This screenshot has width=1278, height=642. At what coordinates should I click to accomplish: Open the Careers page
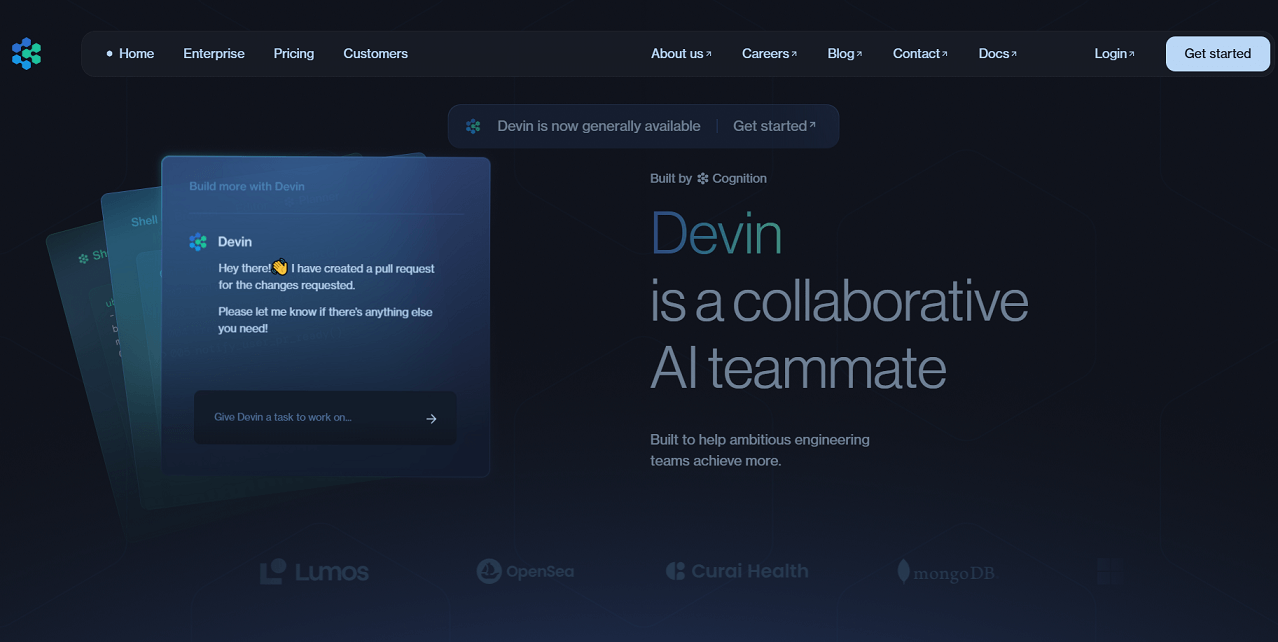tap(765, 53)
